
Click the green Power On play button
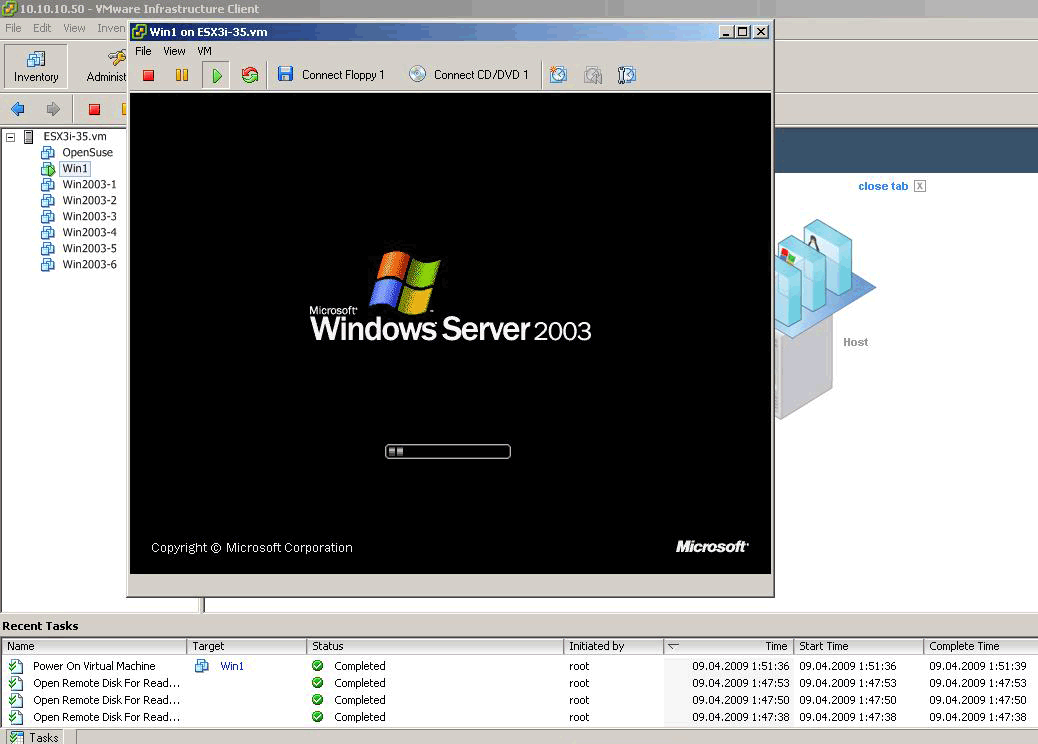(216, 75)
